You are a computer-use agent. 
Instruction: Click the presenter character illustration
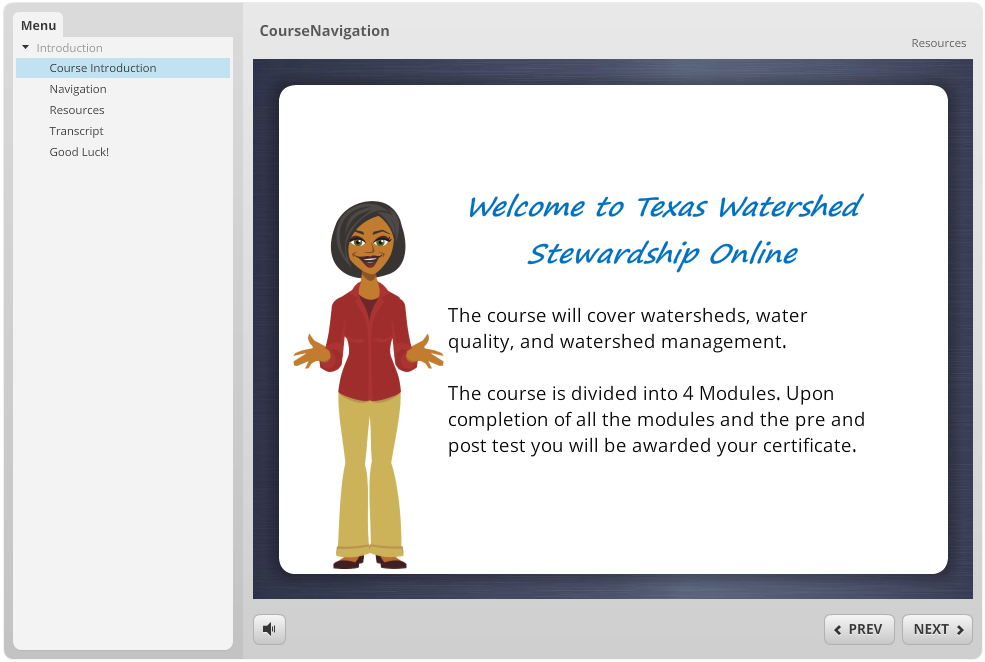[x=369, y=385]
